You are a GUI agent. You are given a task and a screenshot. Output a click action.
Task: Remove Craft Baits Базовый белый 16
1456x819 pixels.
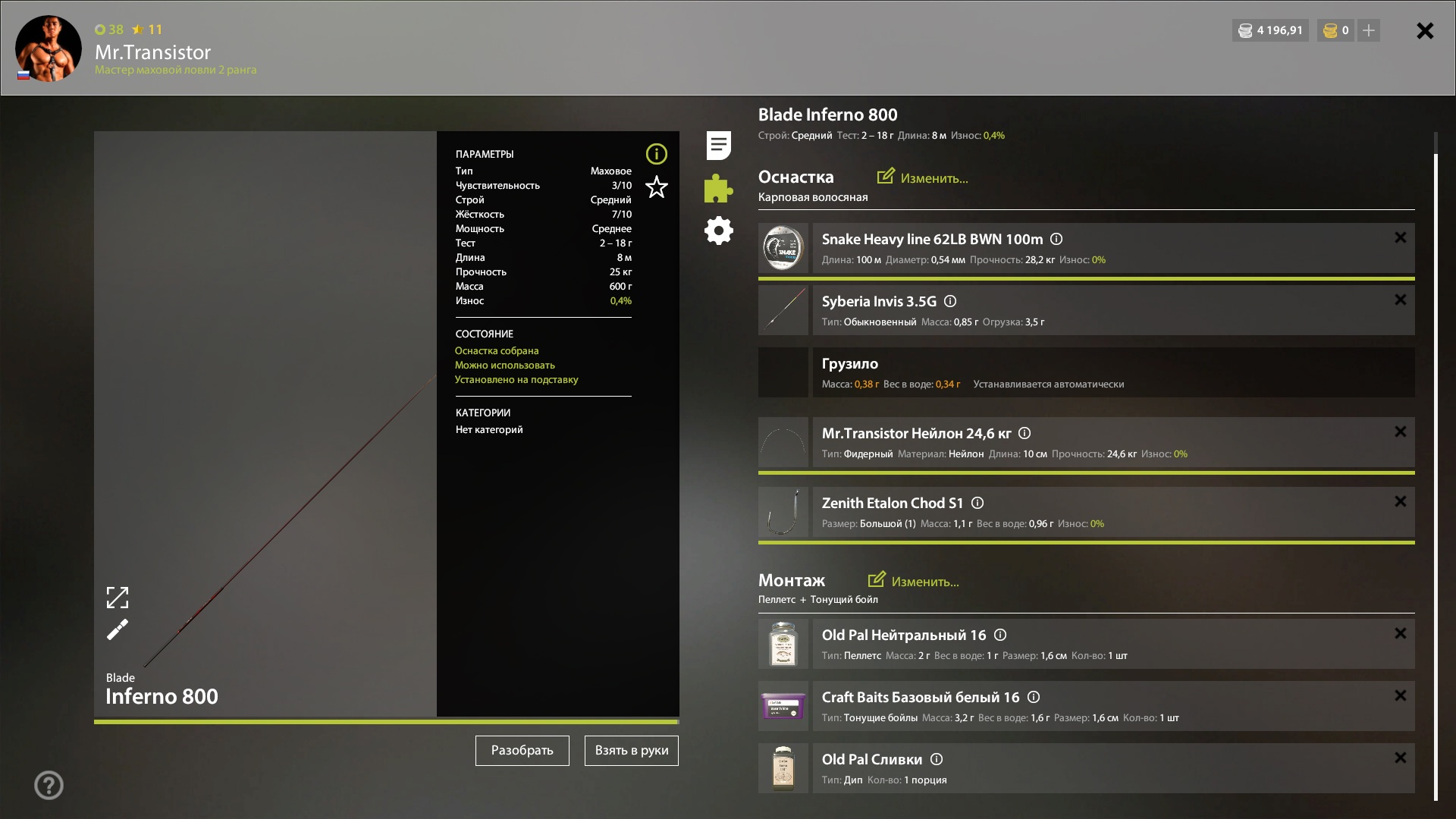click(x=1401, y=696)
